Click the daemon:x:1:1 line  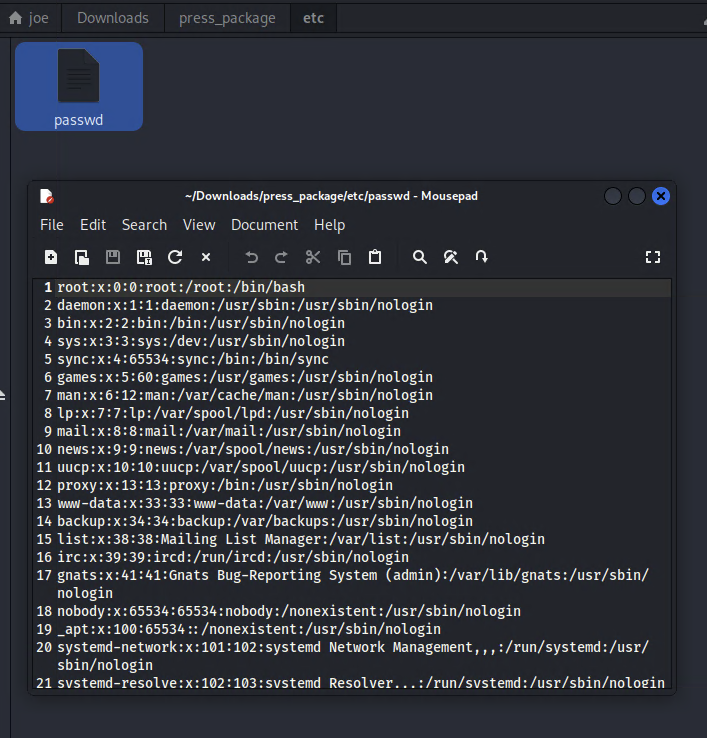click(245, 305)
